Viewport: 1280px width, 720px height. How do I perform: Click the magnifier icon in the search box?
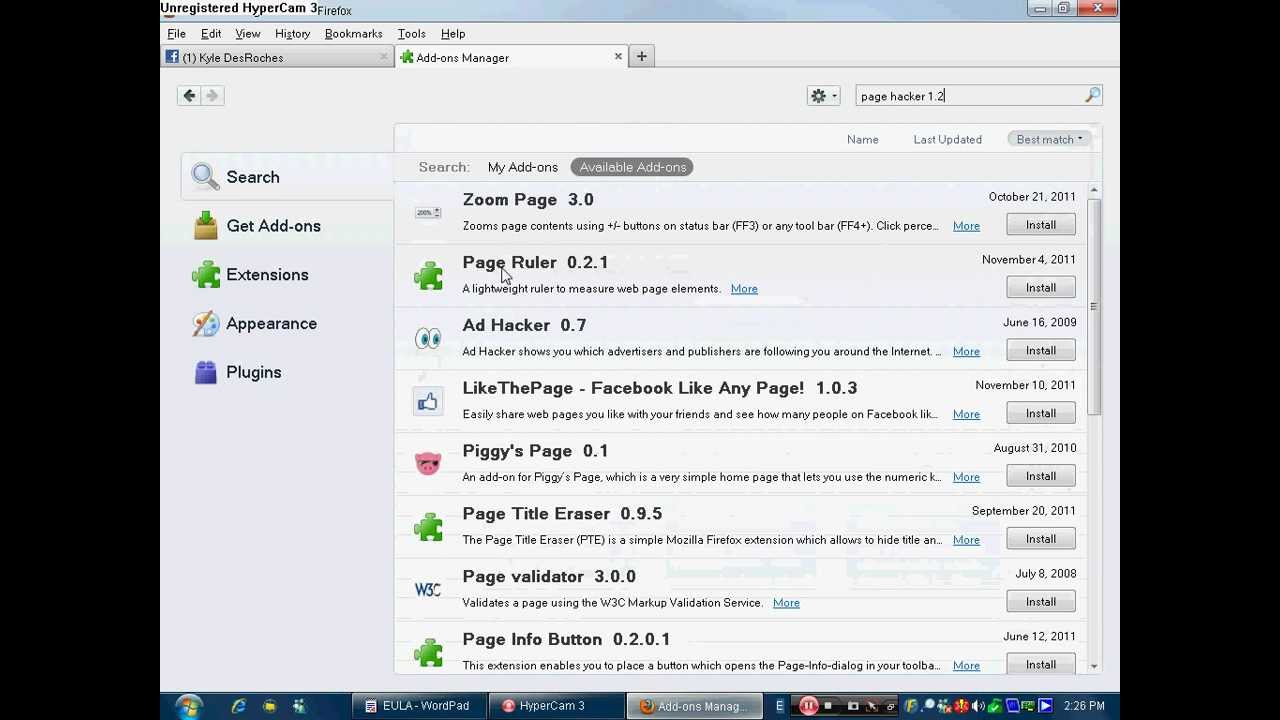click(x=1092, y=96)
